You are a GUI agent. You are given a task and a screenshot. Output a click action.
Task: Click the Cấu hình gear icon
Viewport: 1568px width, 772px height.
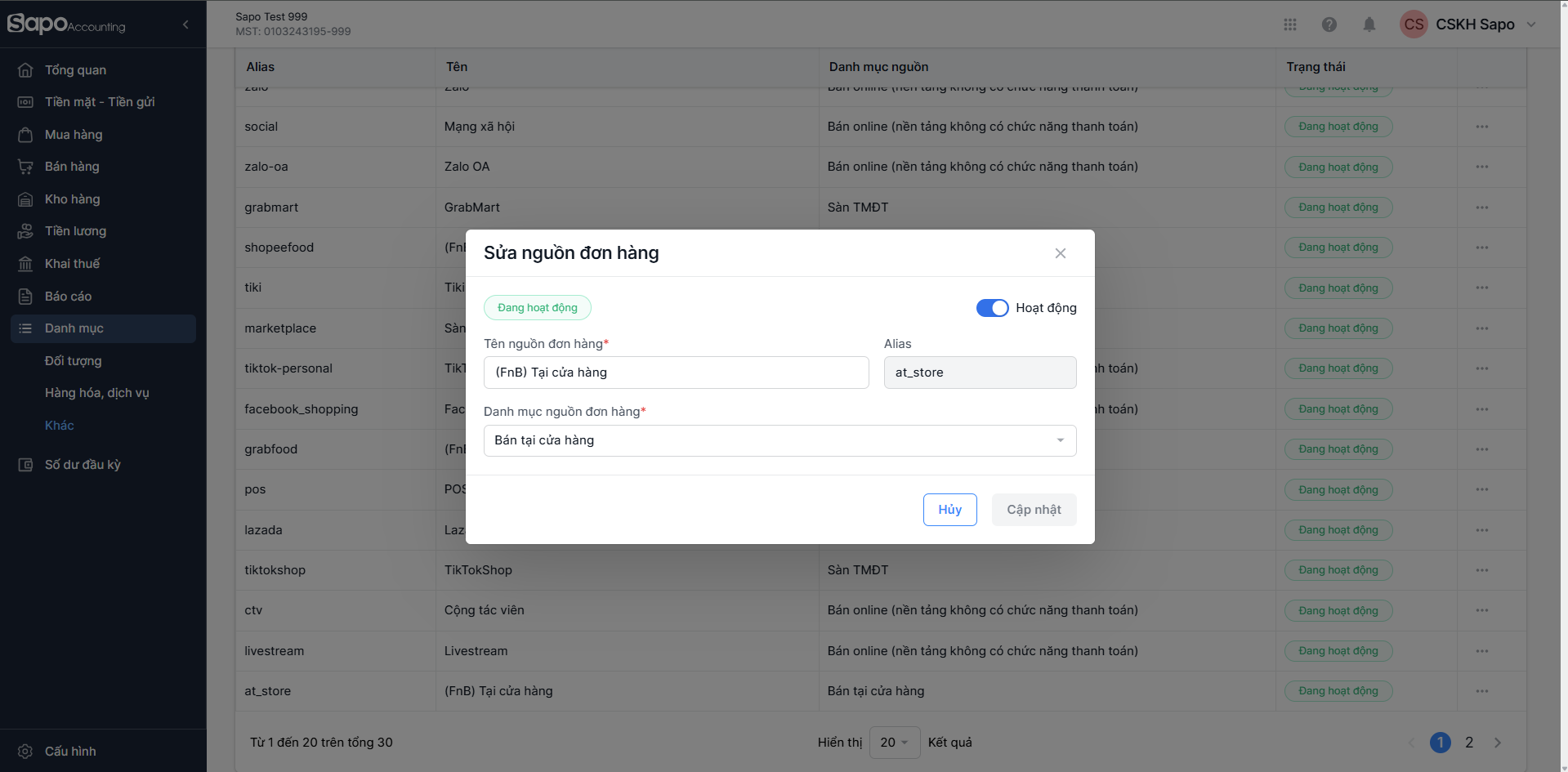(25, 752)
